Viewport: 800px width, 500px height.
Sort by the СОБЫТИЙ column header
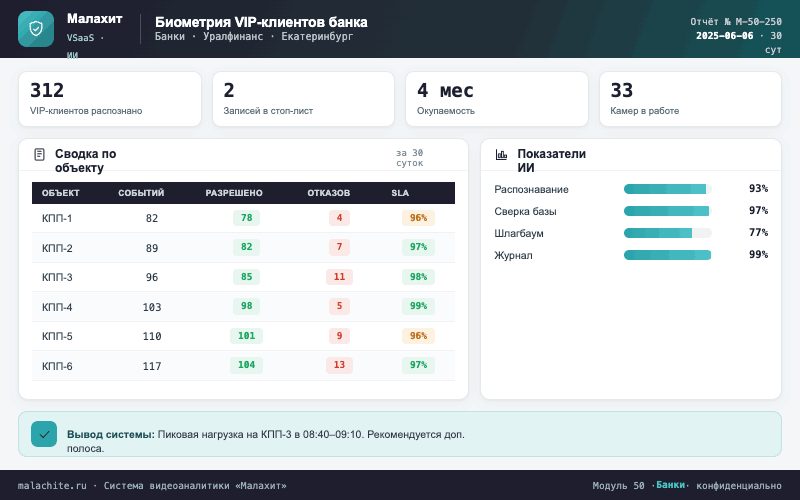(141, 193)
